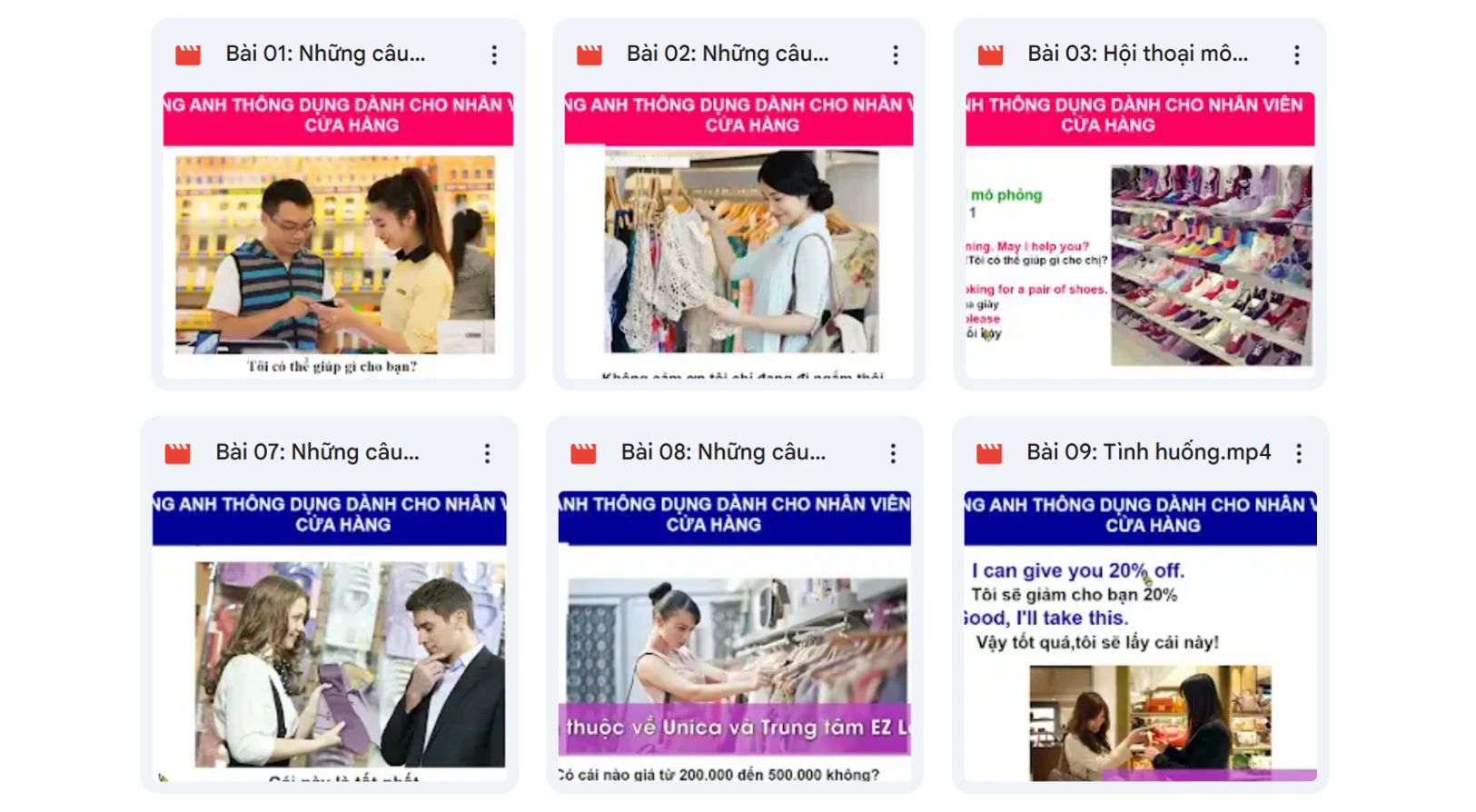Viewport: 1476px width, 812px height.
Task: Click the video file icon beside Bài 07
Action: pyautogui.click(x=178, y=453)
